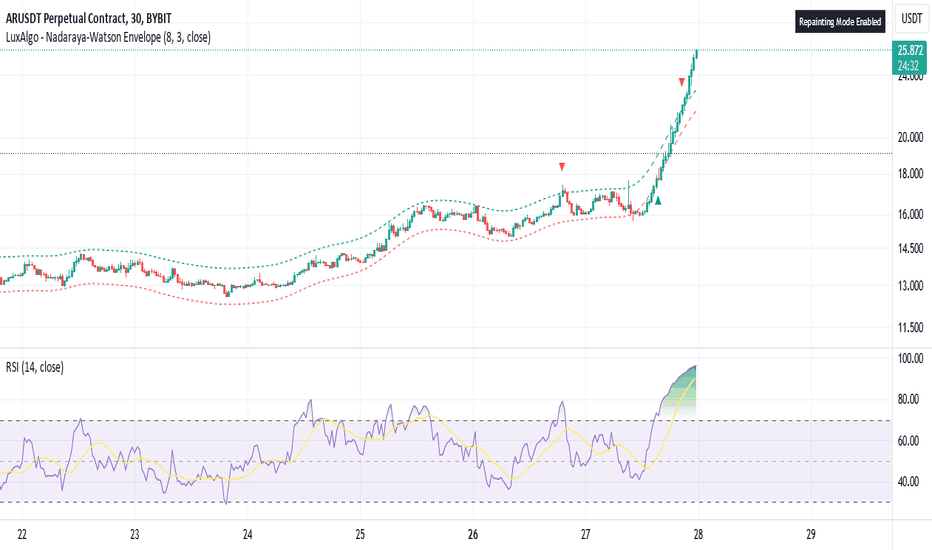Click date 27 on the time axis
Screen dimensions: 932x550
click(585, 535)
